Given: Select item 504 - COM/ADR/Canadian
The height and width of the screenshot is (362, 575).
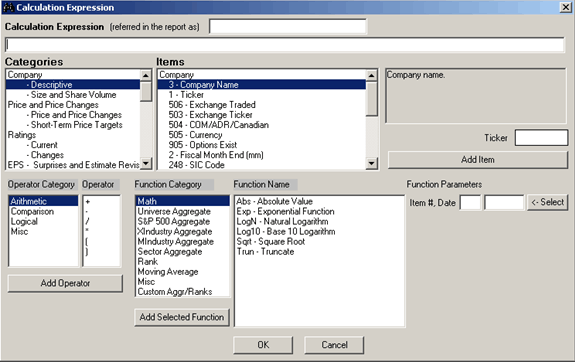Looking at the screenshot, I should pyautogui.click(x=219, y=125).
